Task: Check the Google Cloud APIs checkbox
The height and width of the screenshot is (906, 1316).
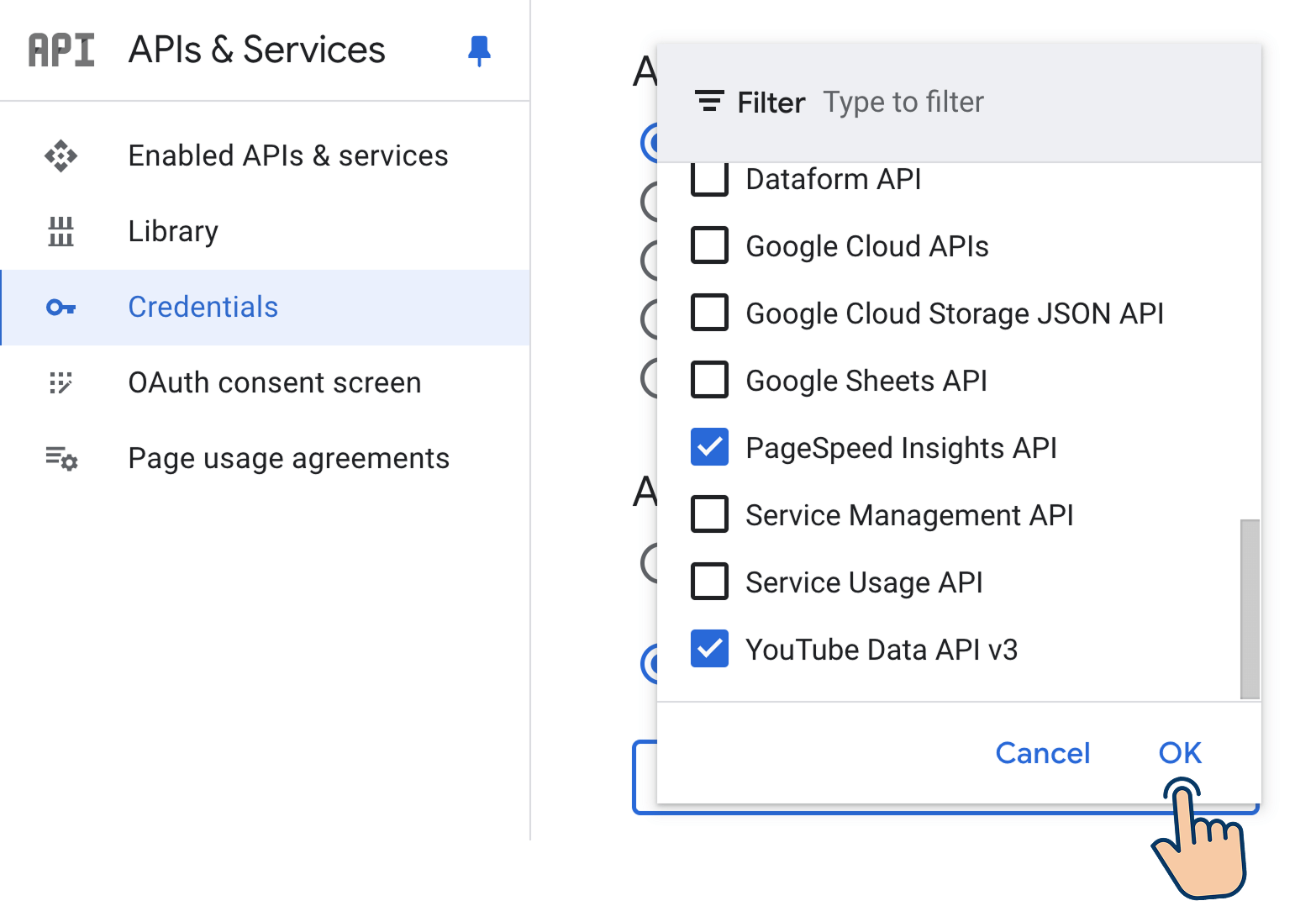Action: click(710, 245)
